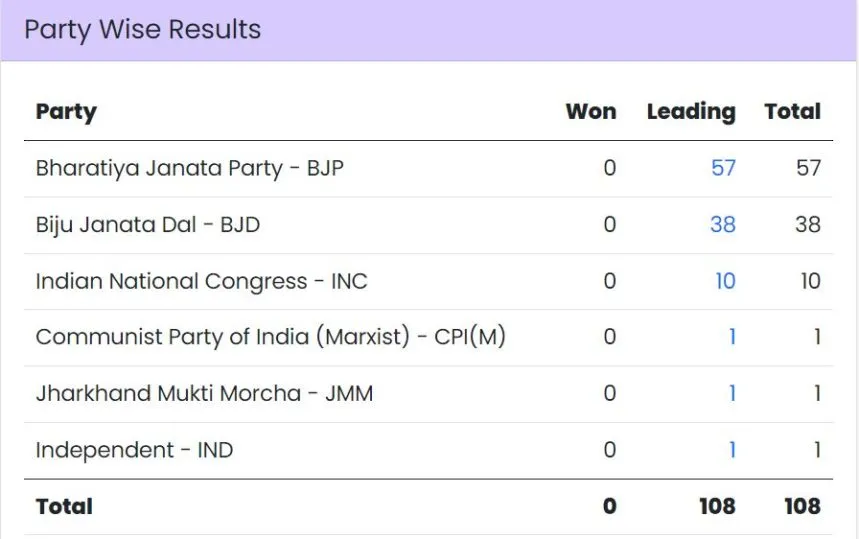Click Bharatiya Janata Party - BJP row
This screenshot has width=859, height=539.
tap(189, 168)
